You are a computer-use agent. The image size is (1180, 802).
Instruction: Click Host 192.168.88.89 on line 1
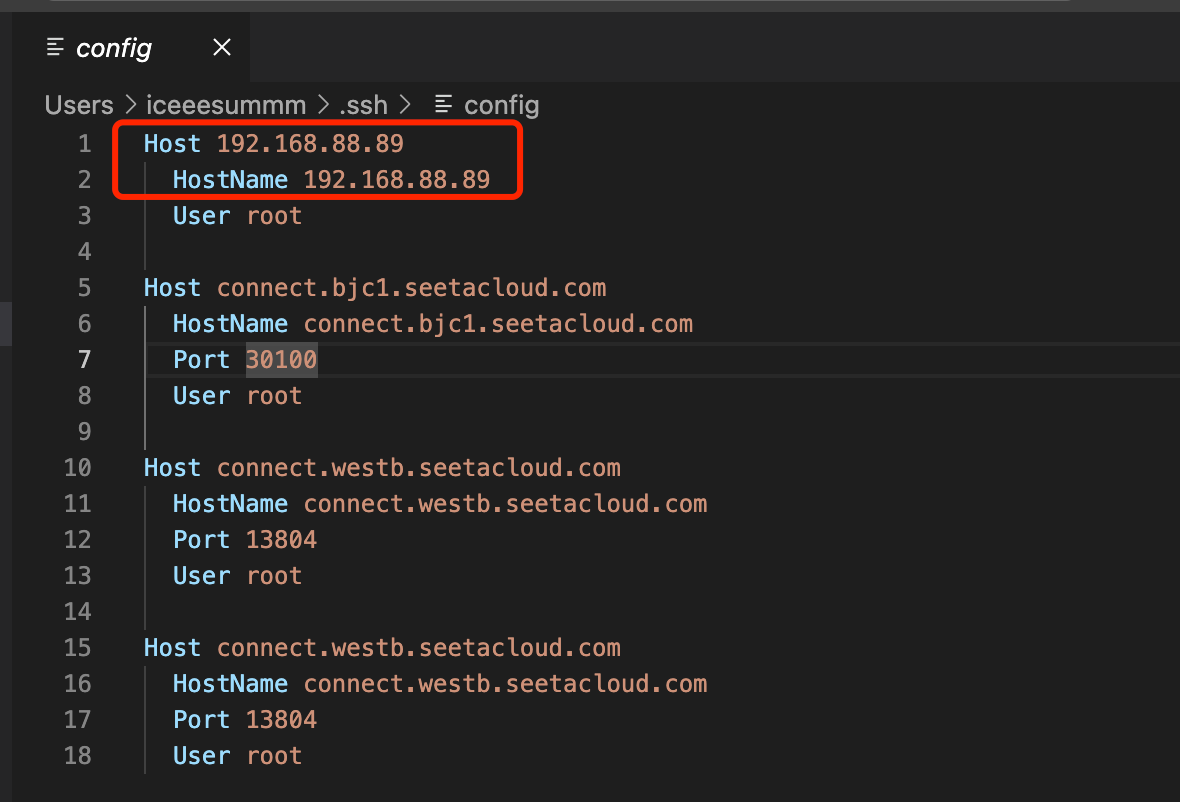(273, 143)
